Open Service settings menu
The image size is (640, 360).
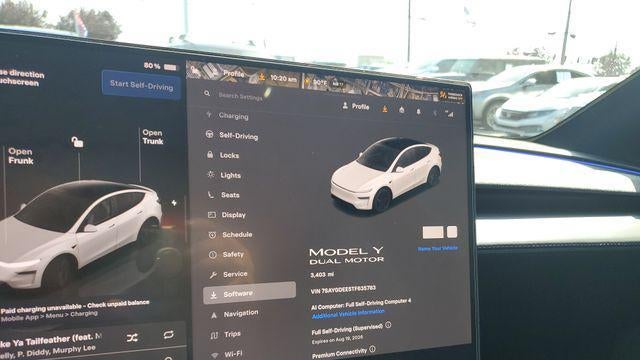[x=235, y=274]
